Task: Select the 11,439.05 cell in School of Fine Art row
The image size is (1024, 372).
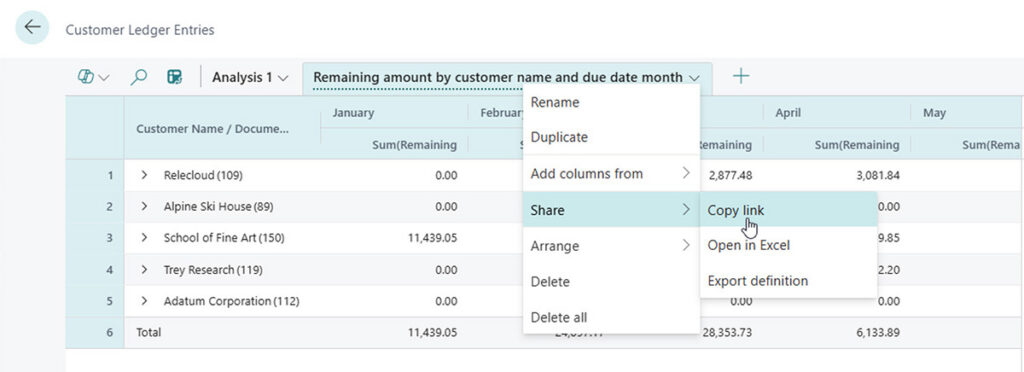Action: pyautogui.click(x=394, y=238)
